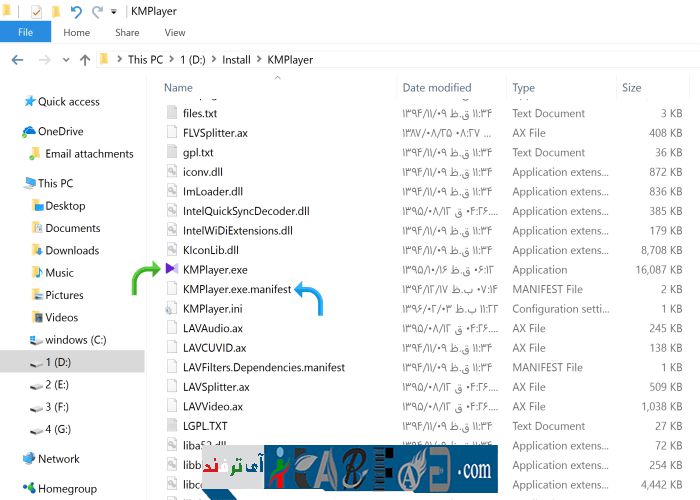Open the recent locations dropdown arrow
This screenshot has height=500, width=700.
coord(64,60)
